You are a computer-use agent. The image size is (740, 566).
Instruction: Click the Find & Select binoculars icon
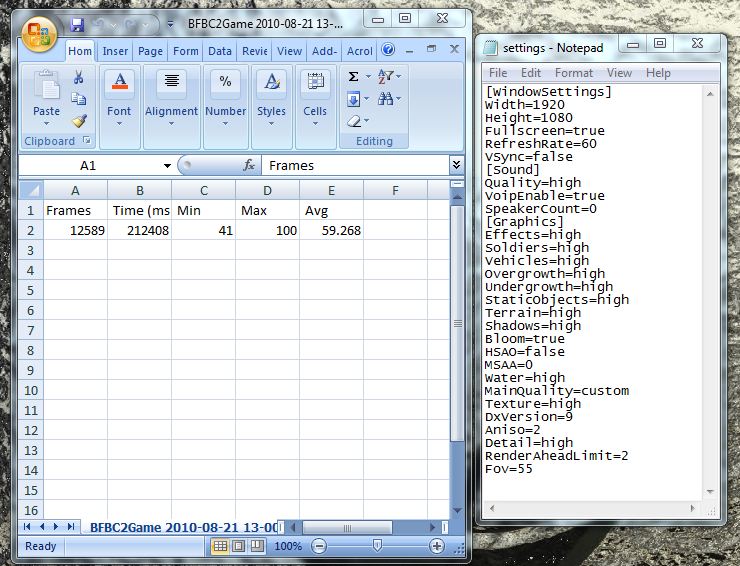(386, 99)
